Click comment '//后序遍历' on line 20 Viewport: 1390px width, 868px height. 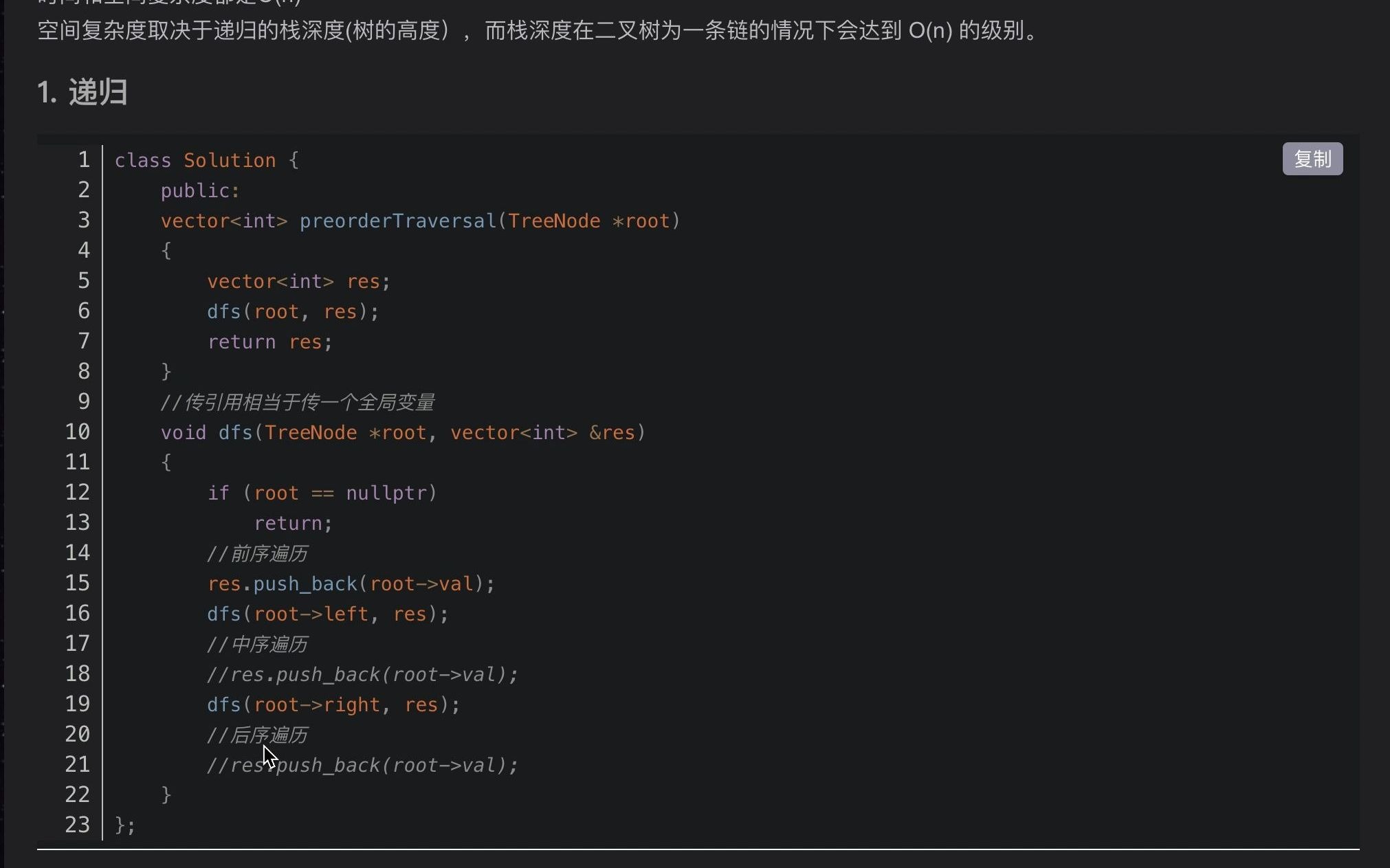point(258,735)
